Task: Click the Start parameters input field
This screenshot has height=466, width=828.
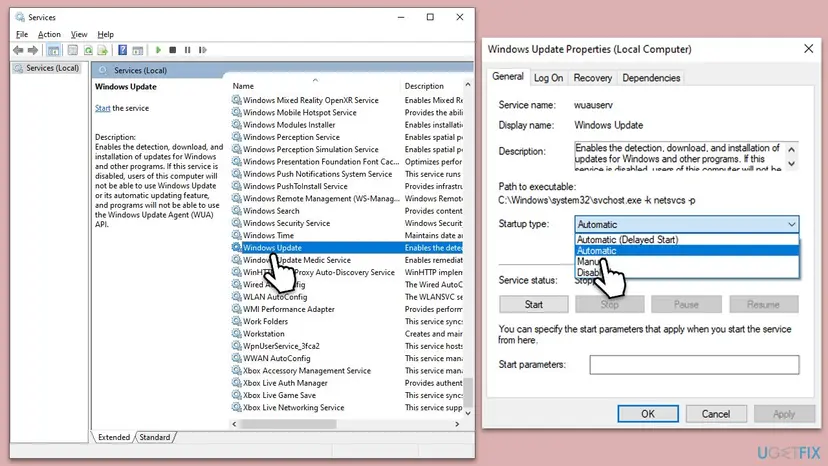Action: coord(694,365)
